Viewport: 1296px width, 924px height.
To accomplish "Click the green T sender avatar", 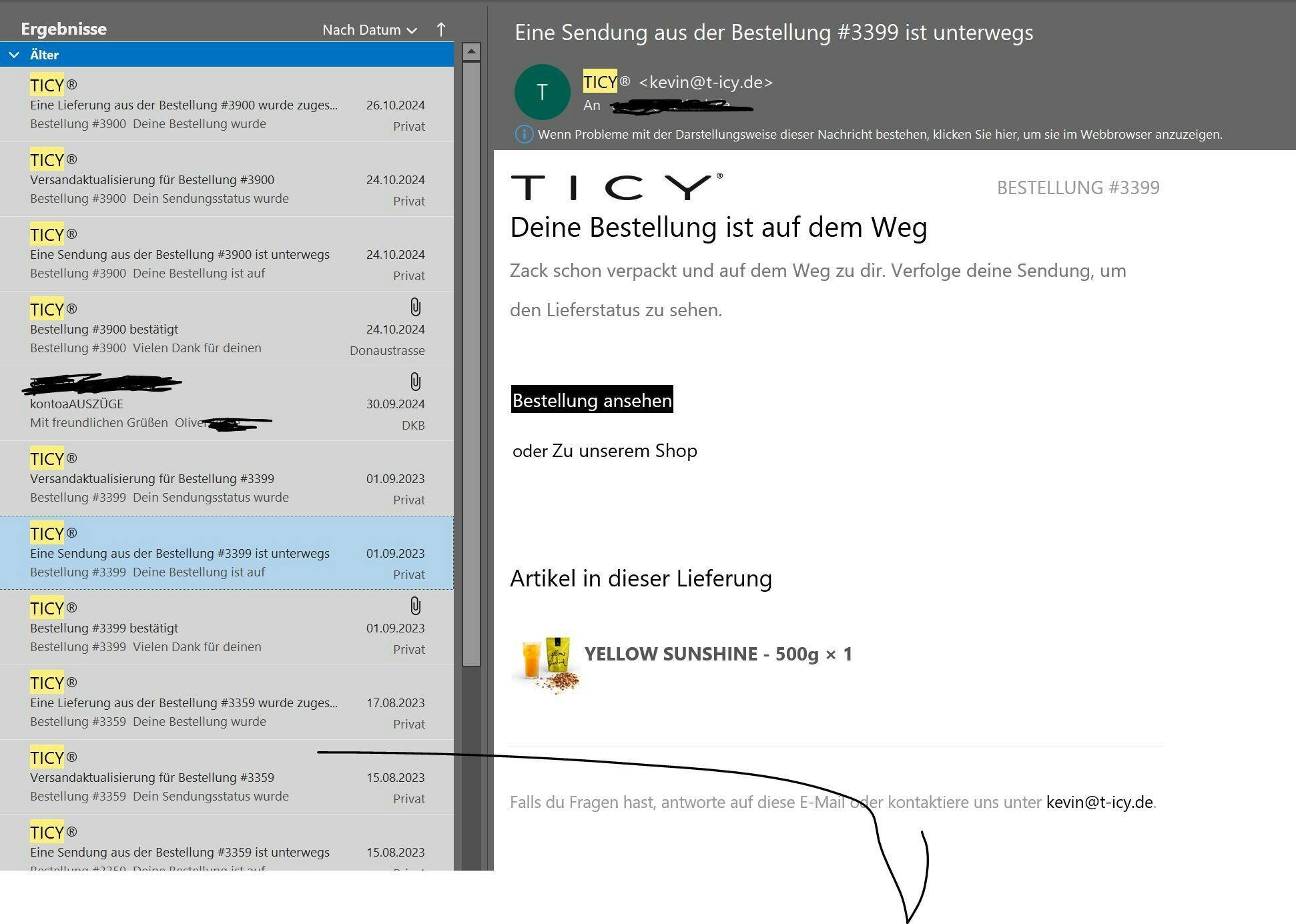I will pos(542,92).
